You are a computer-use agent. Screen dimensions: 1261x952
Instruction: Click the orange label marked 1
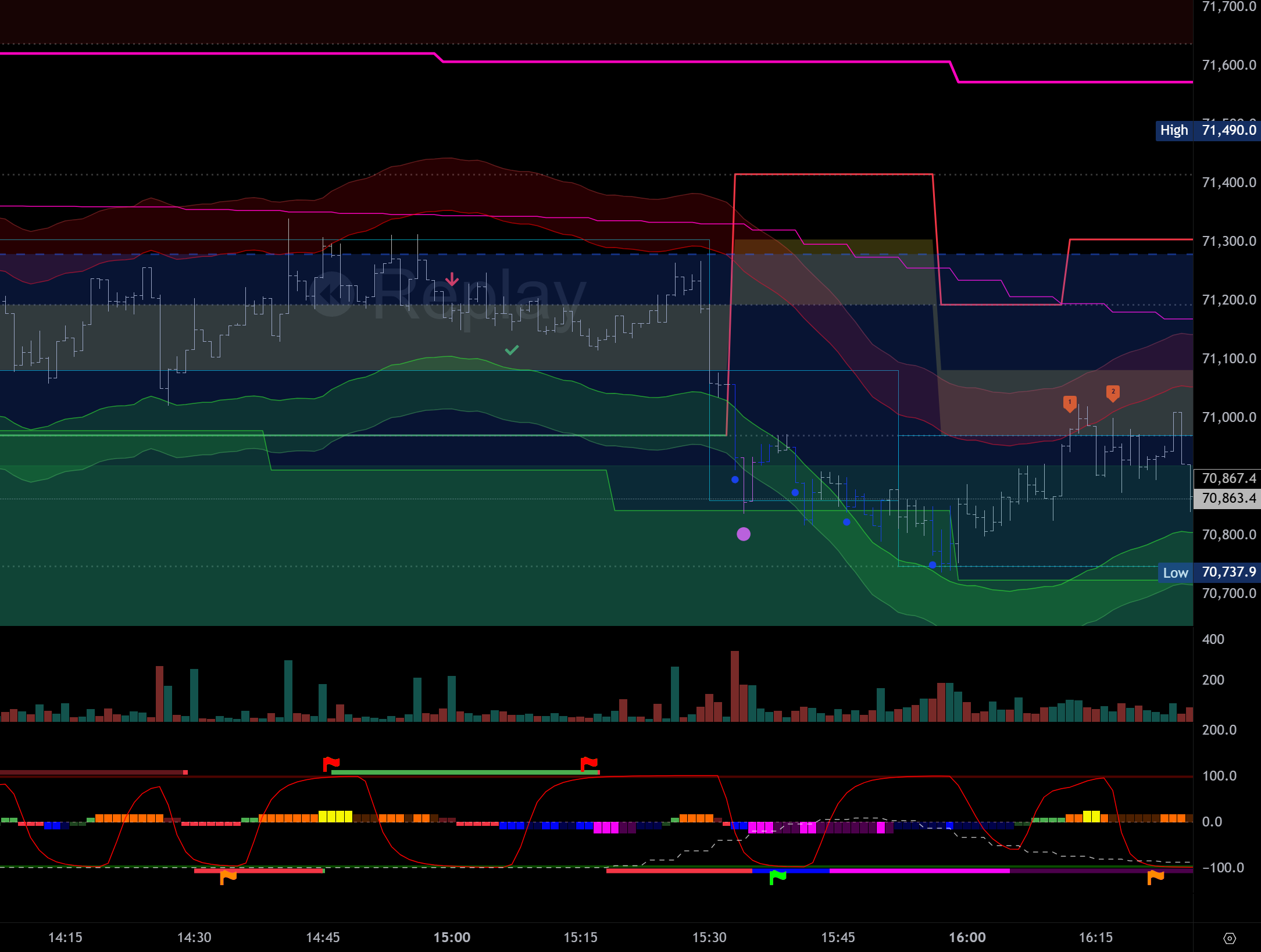coord(1069,403)
